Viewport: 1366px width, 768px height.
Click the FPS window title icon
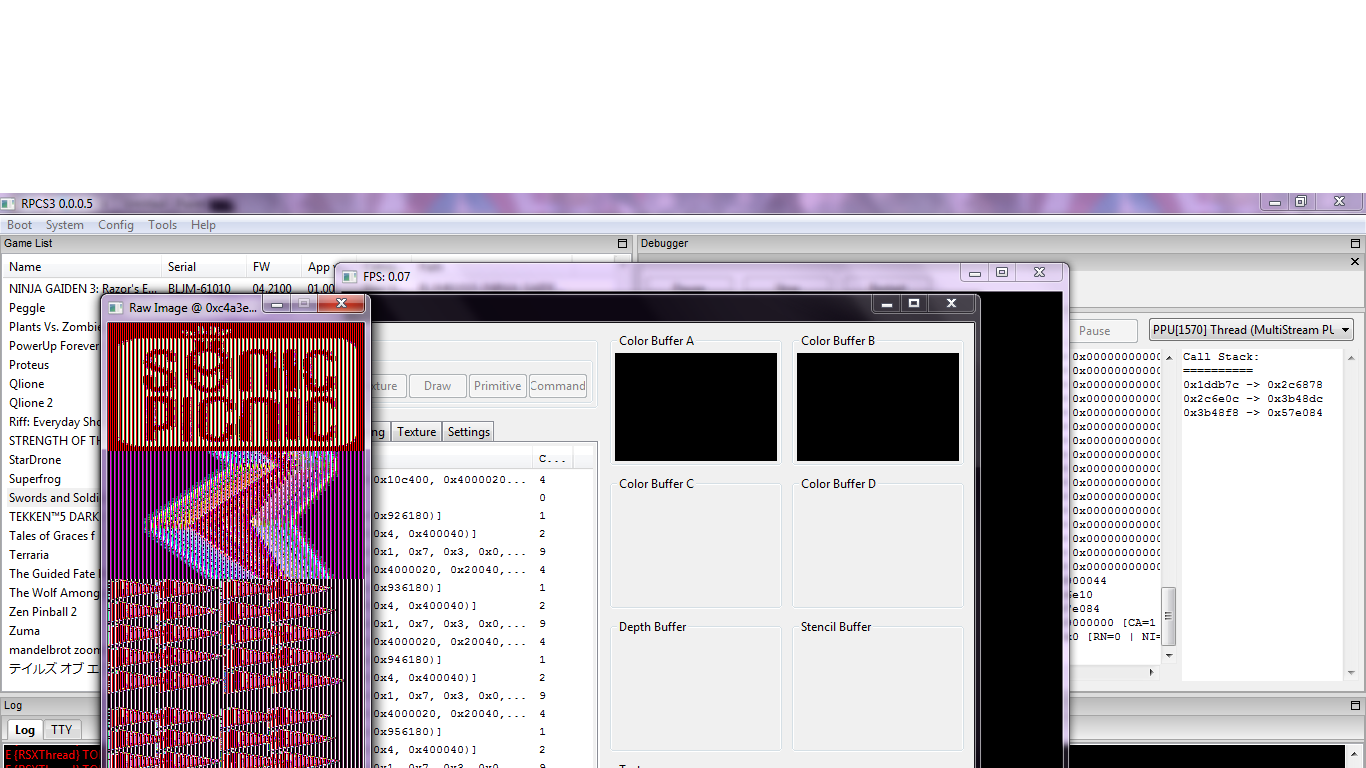click(349, 277)
